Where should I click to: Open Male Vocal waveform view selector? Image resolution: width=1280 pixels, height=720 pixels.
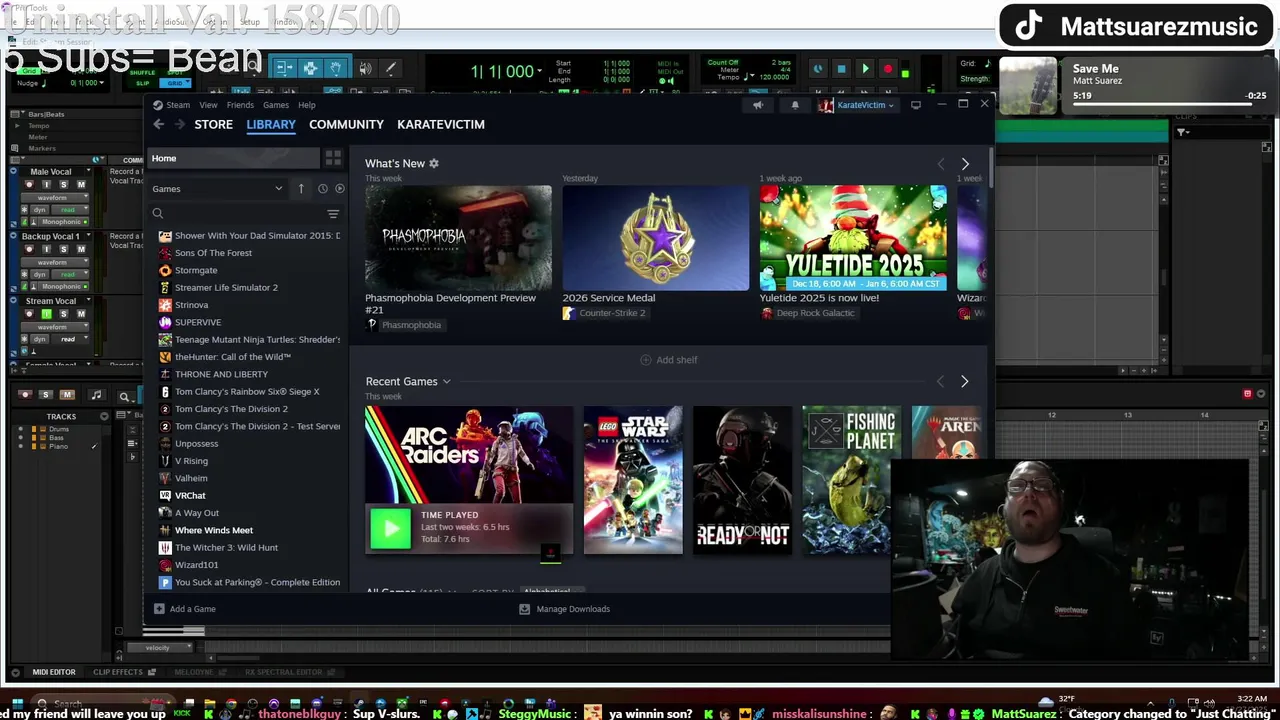56,198
